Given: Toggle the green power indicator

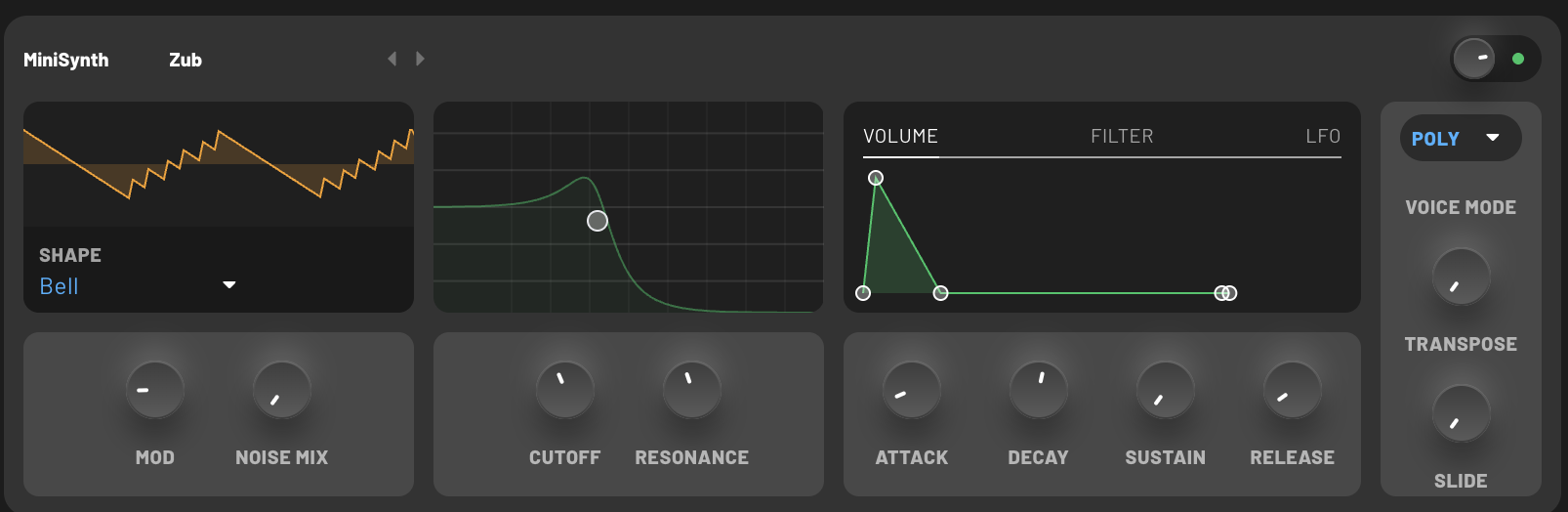Looking at the screenshot, I should point(1518,59).
